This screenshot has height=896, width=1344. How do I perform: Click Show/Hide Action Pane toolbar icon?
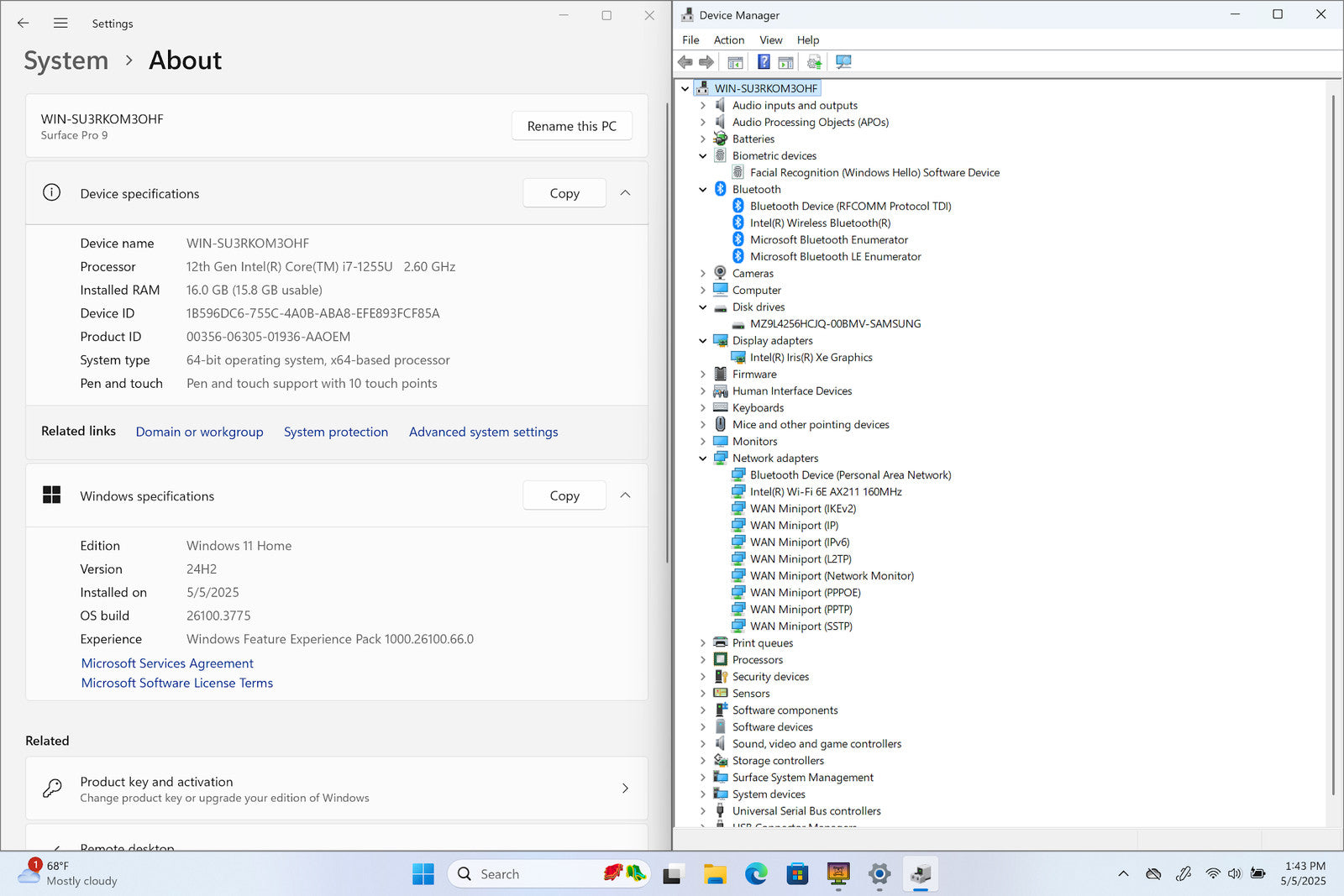[786, 62]
